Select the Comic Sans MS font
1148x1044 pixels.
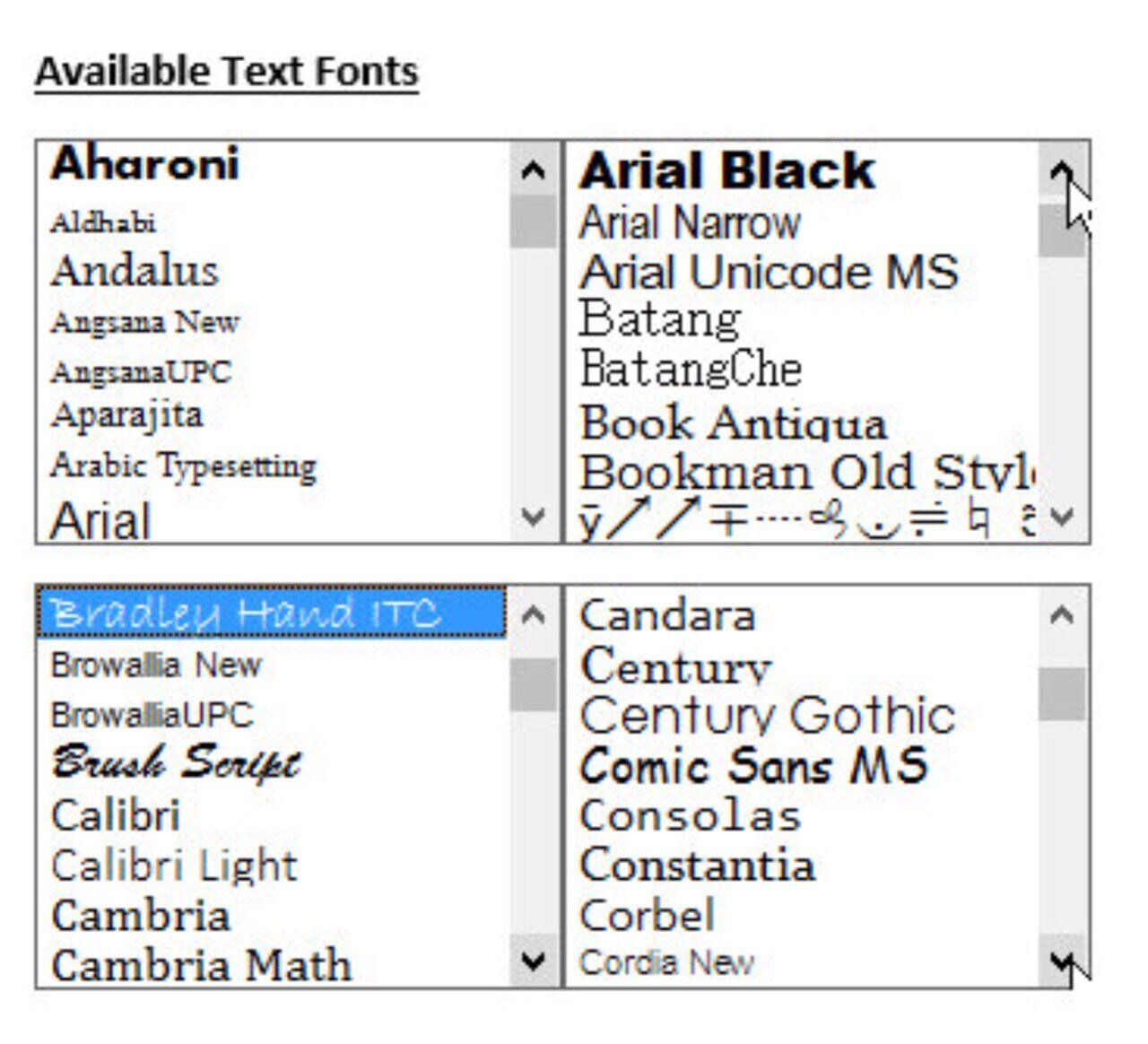(x=753, y=766)
